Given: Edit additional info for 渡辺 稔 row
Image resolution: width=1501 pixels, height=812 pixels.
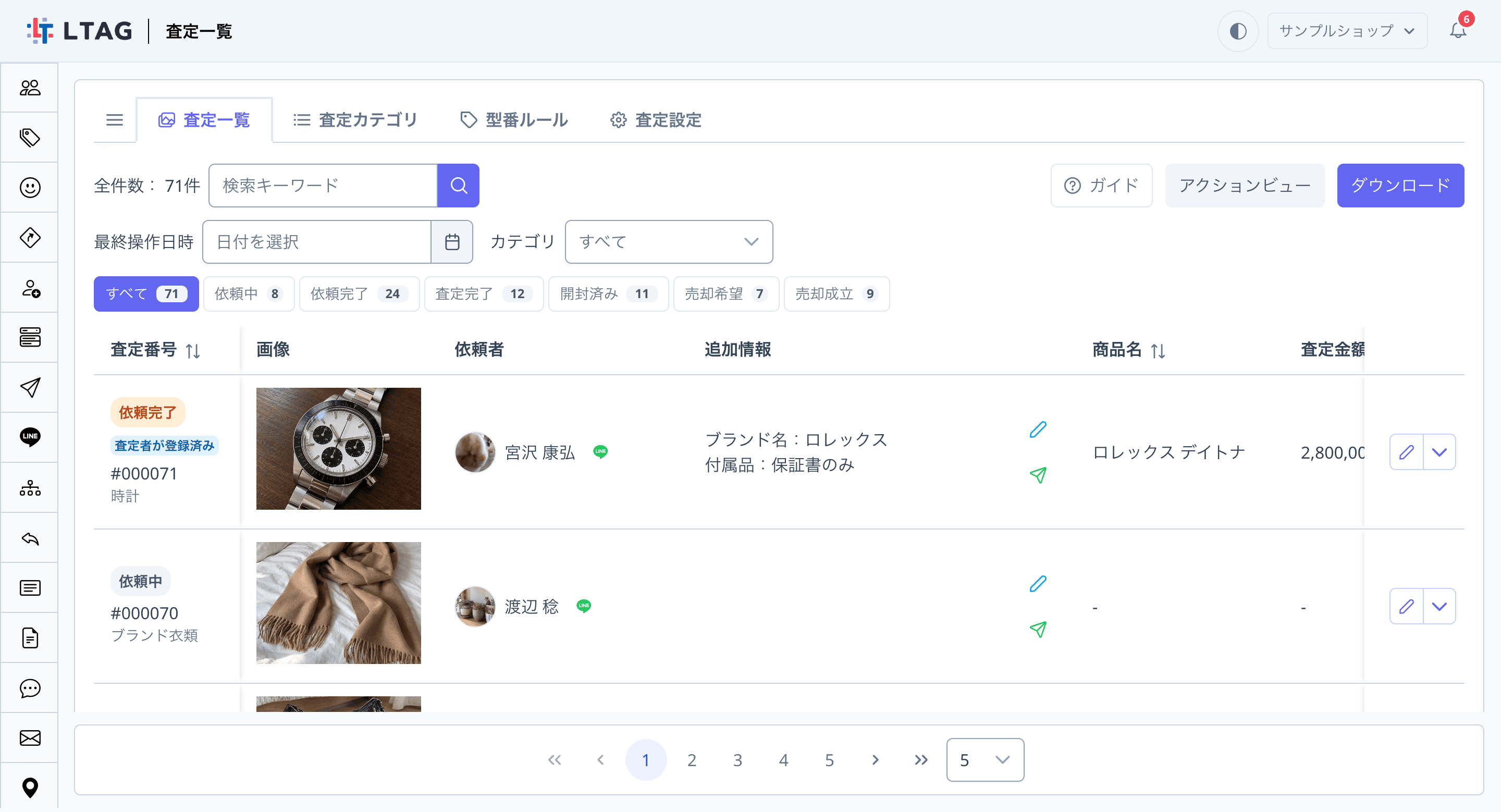Looking at the screenshot, I should (1038, 584).
